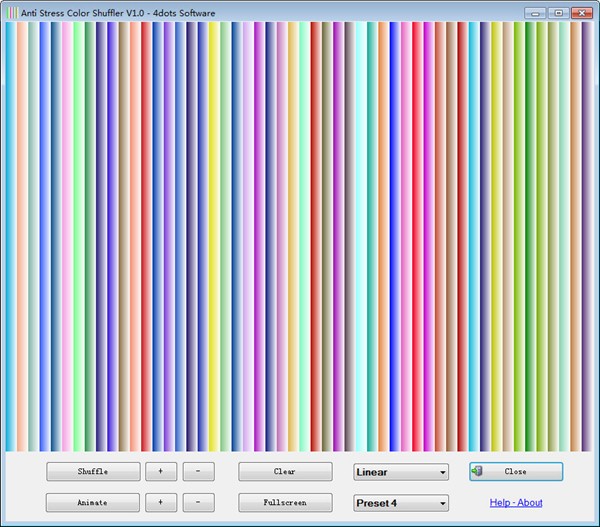The height and width of the screenshot is (527, 600).
Task: Maximize the Color Shuffler window
Action: click(558, 12)
